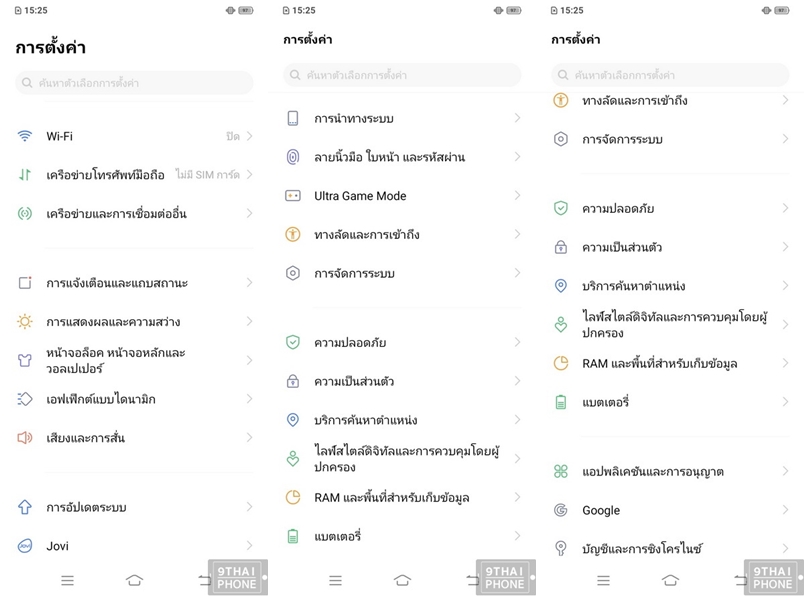Open เครือข่ายโทรศัพท์มือถือ mobile network settings
Image resolution: width=804 pixels, height=596 pixels.
134,175
